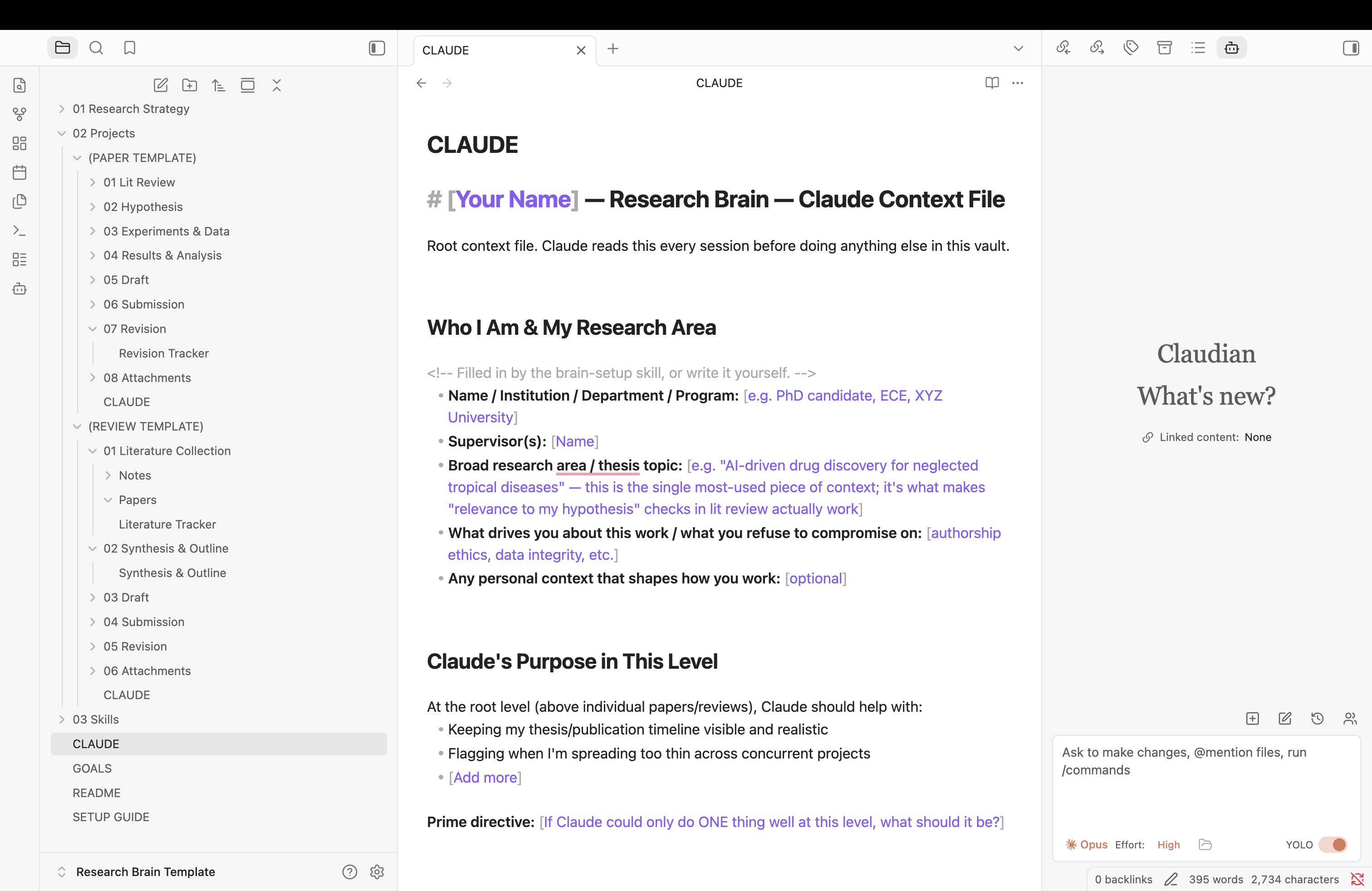Open new tab with plus button
Screen dimensions: 1372x891
click(x=613, y=49)
